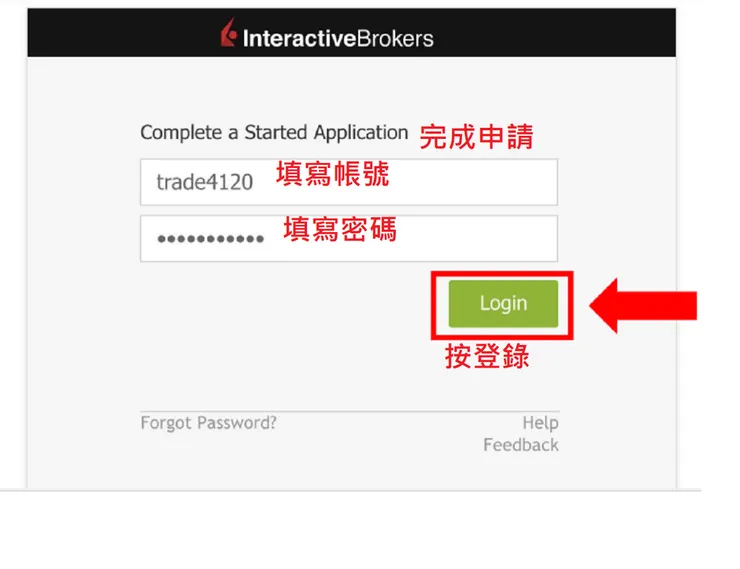Click the divider line above Forgot Password
This screenshot has height=569, width=740.
pos(350,411)
